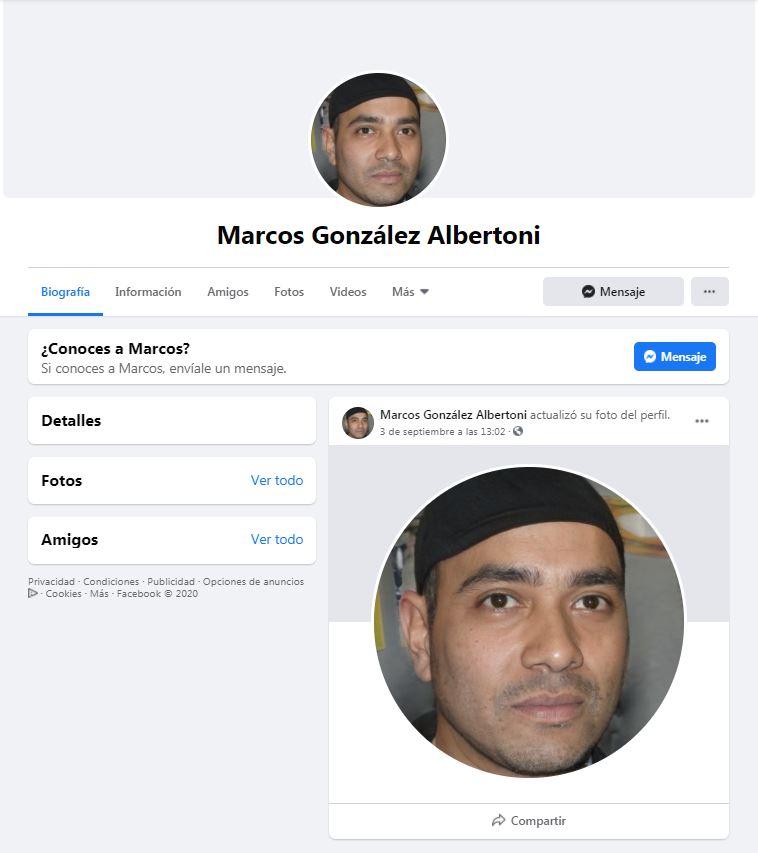Switch to the Información tab
Viewport: 758px width, 853px height.
click(148, 292)
